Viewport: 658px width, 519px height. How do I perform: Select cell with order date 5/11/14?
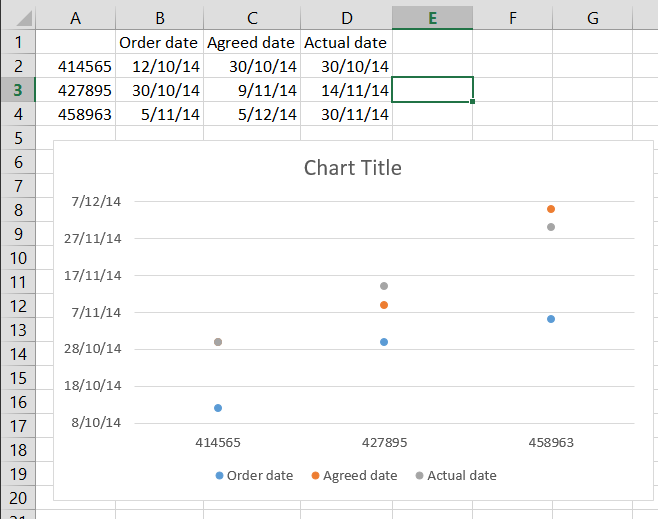click(x=159, y=114)
